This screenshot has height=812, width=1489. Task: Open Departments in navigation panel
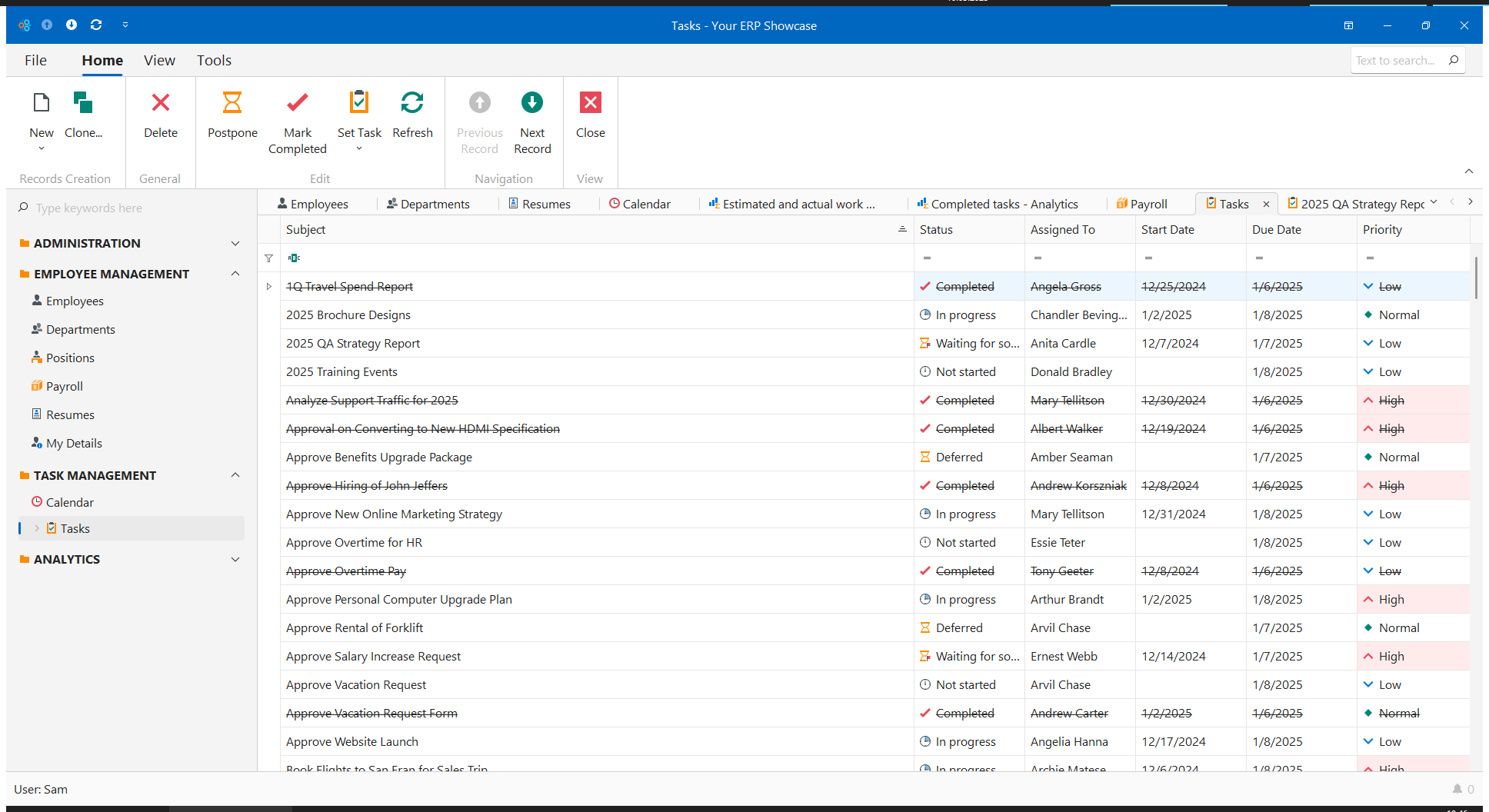[x=80, y=330]
